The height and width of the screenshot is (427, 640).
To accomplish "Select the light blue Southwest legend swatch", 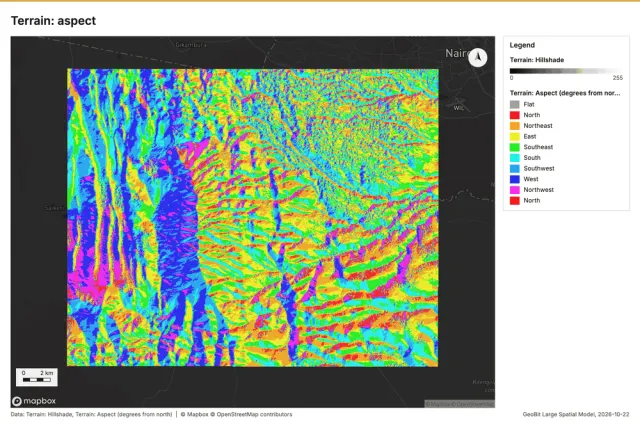I will coord(515,168).
